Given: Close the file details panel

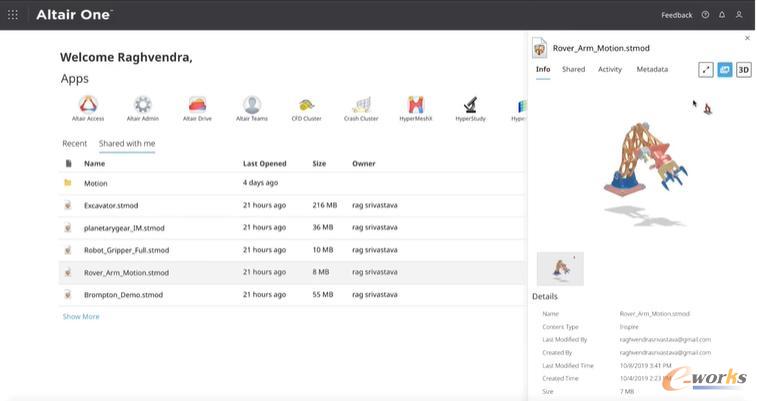Looking at the screenshot, I should coord(747,38).
